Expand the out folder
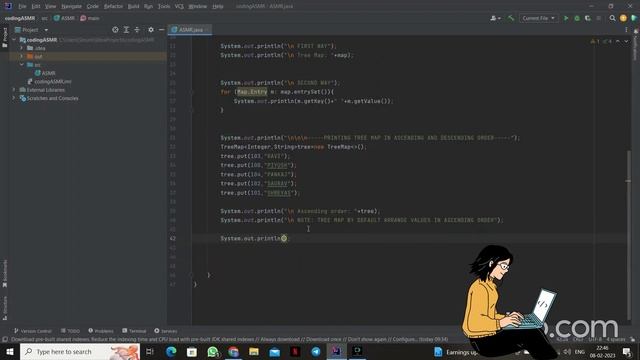This screenshot has height=360, width=640. tap(22, 56)
